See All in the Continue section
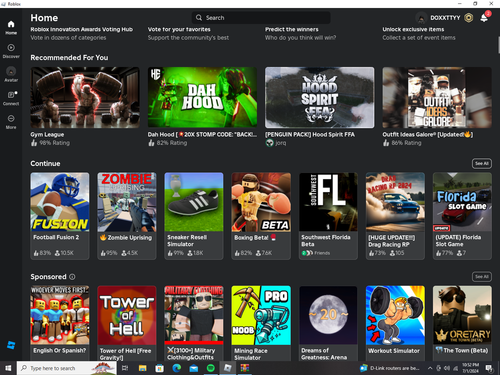 482,163
